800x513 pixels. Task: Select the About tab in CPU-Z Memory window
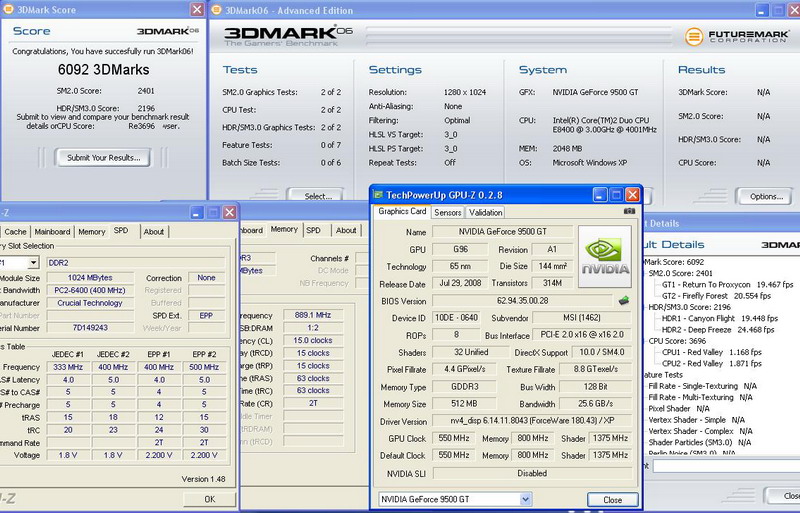(346, 231)
